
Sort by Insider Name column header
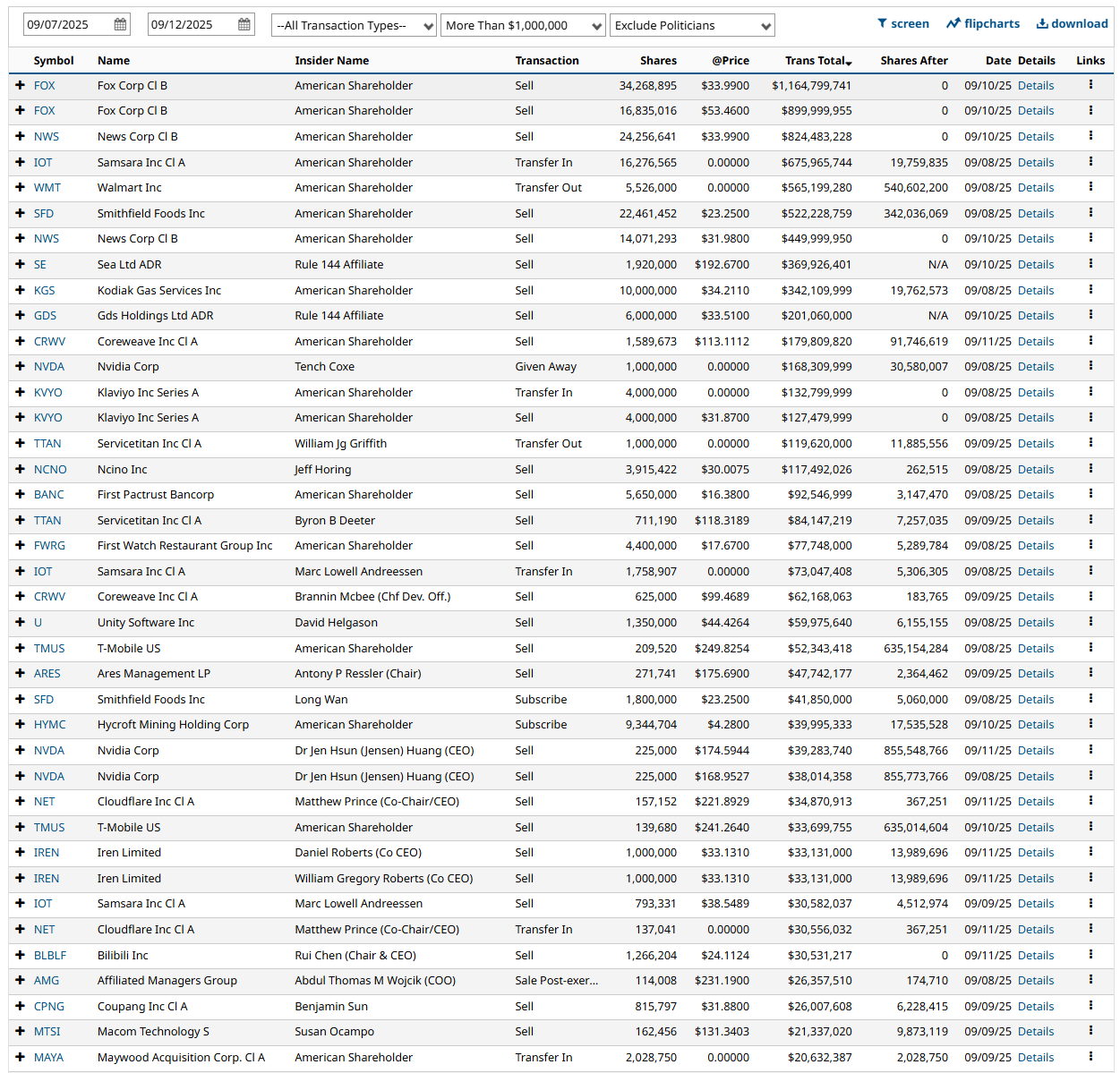332,60
